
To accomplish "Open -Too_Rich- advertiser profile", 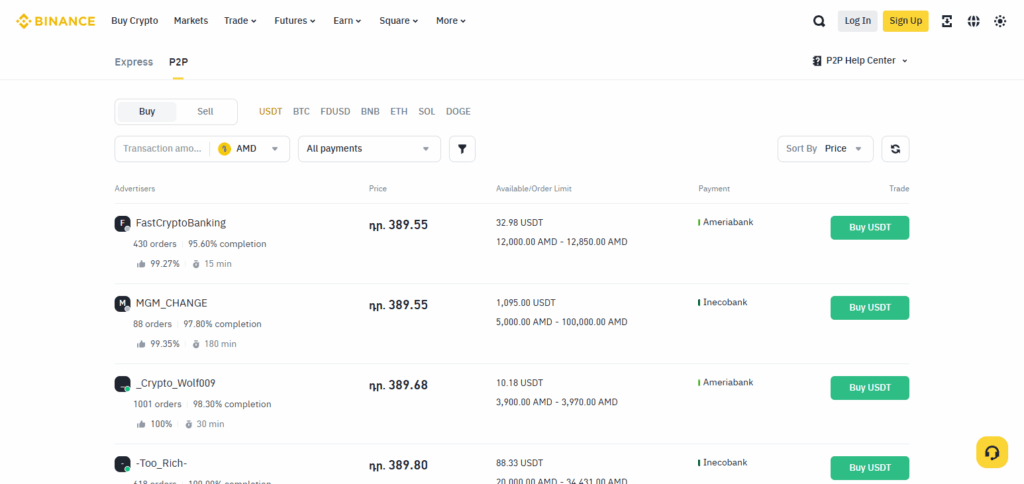I will pos(161,464).
